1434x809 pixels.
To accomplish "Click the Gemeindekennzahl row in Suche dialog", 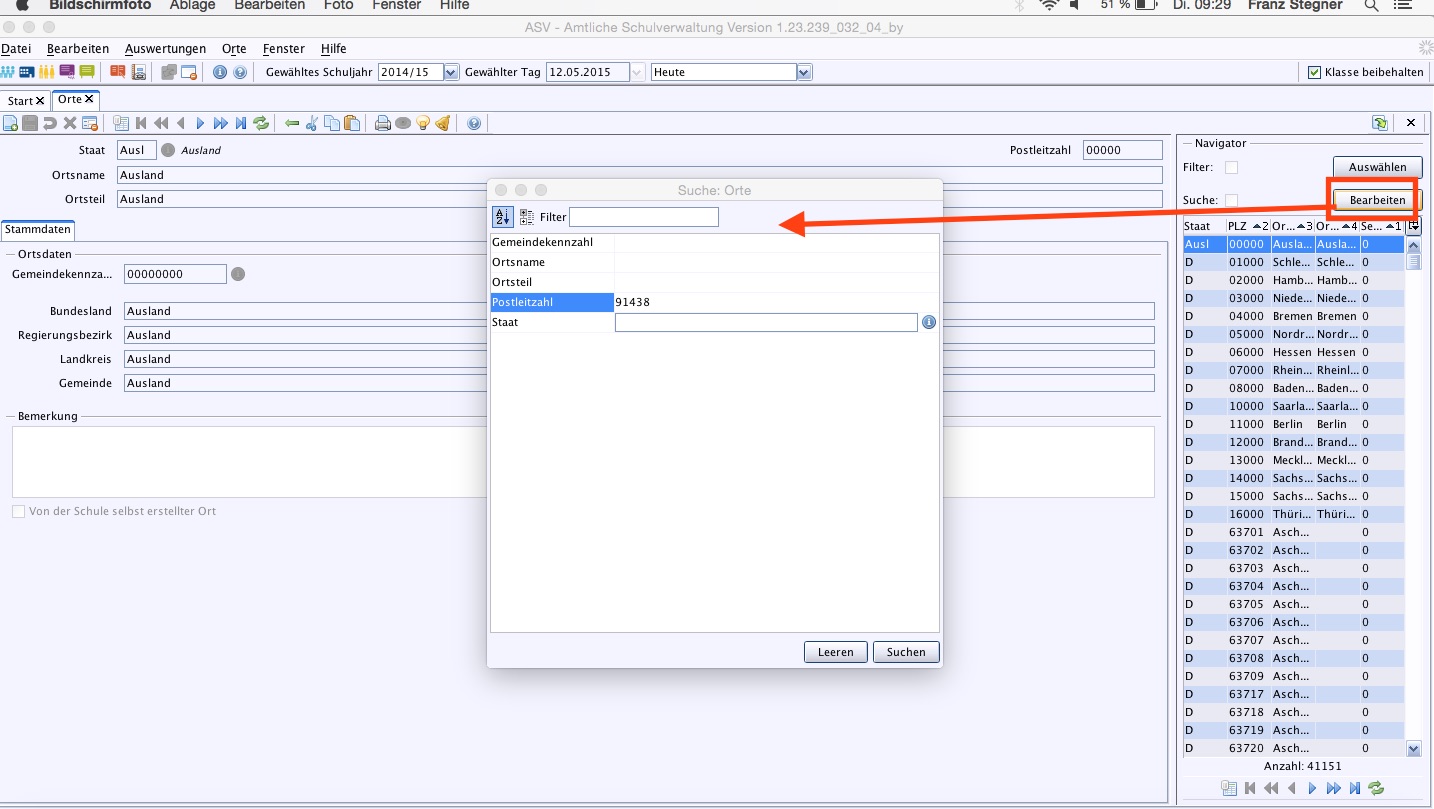I will pyautogui.click(x=715, y=242).
